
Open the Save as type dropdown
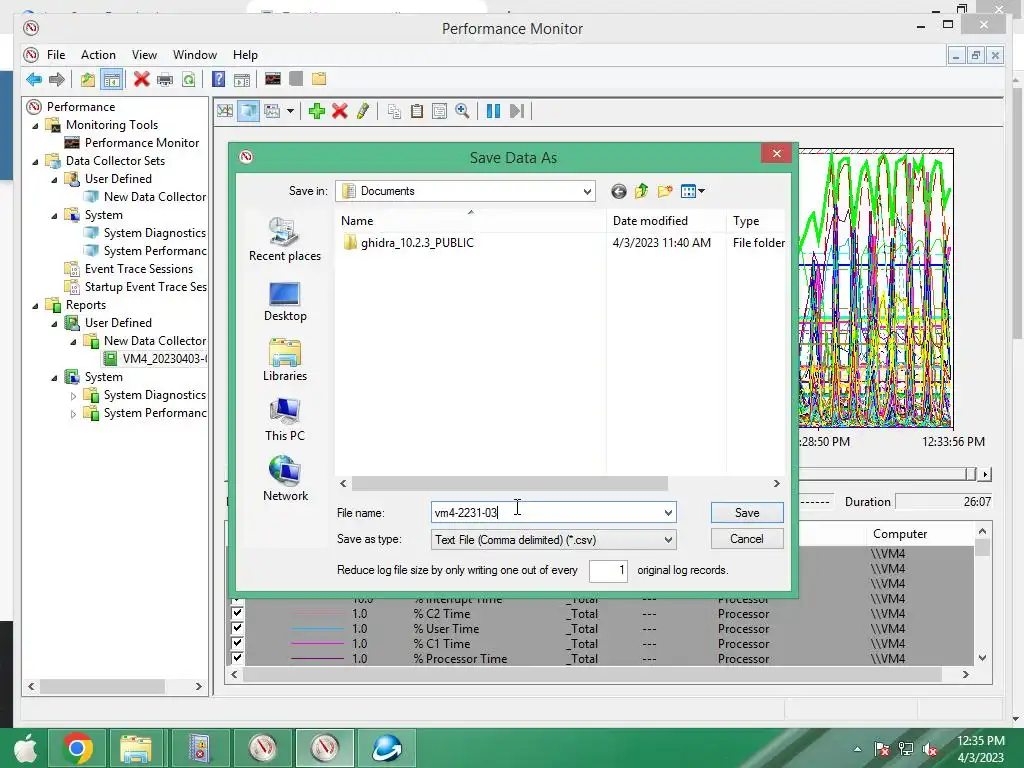tap(553, 539)
